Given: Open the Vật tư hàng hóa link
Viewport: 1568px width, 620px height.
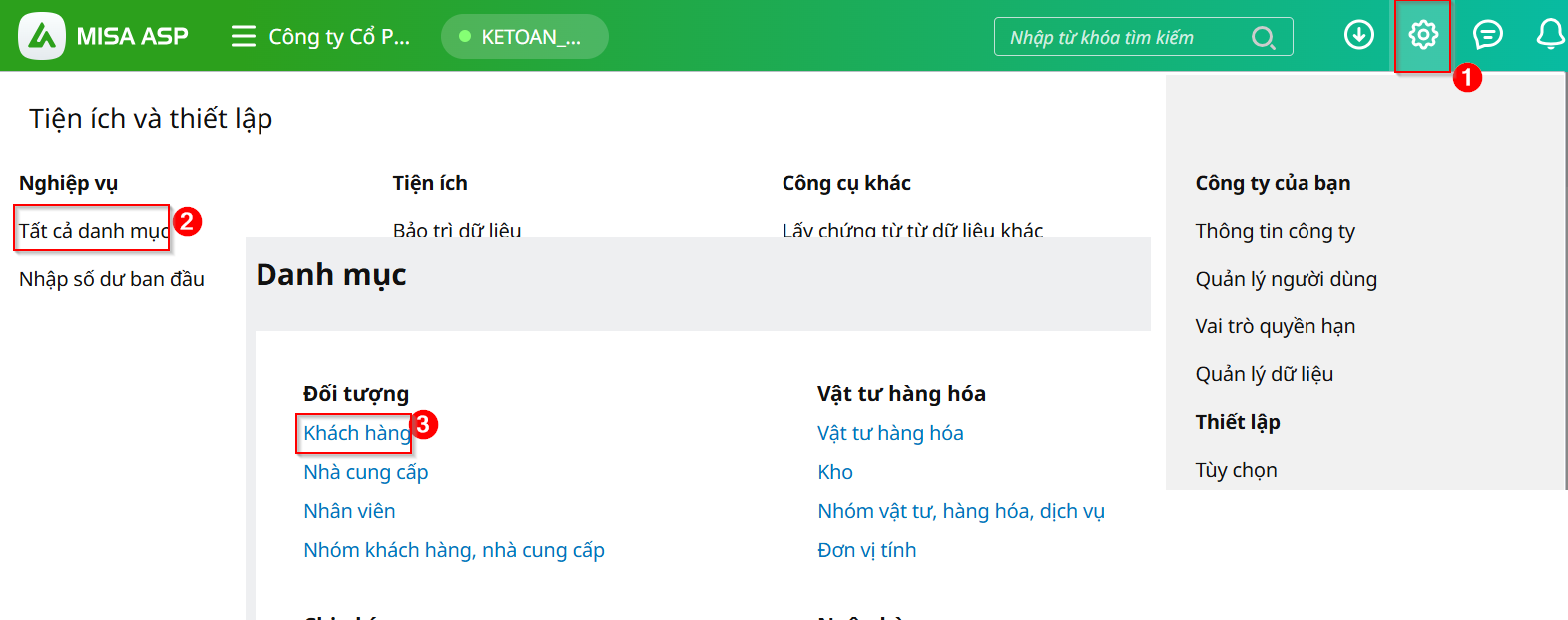Looking at the screenshot, I should 889,433.
